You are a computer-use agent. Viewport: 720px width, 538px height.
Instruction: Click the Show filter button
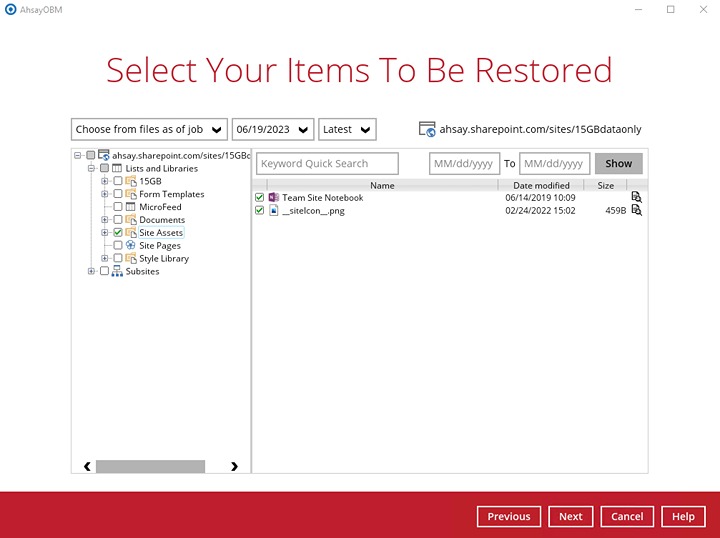pos(619,163)
